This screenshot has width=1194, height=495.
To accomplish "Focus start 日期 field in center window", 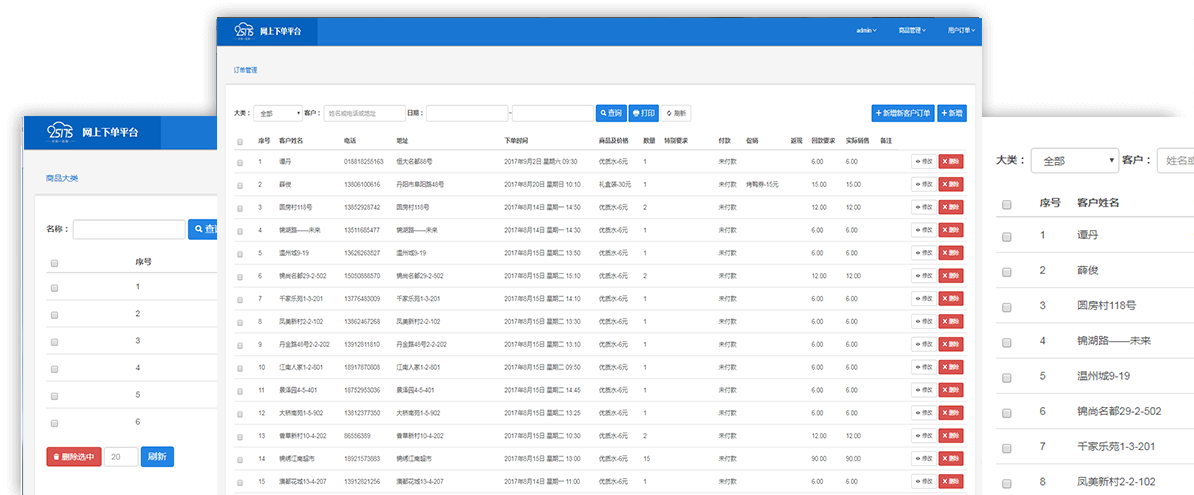I will pos(467,113).
